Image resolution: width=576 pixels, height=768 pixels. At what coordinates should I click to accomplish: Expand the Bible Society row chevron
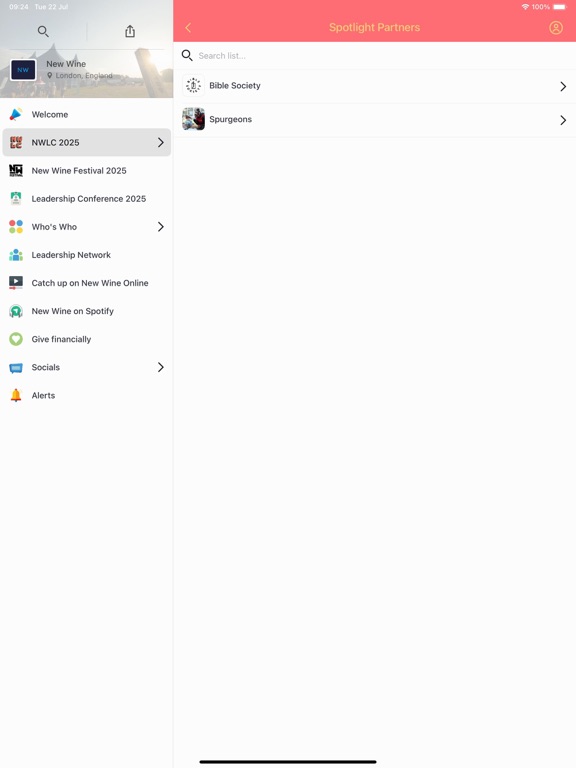[563, 86]
